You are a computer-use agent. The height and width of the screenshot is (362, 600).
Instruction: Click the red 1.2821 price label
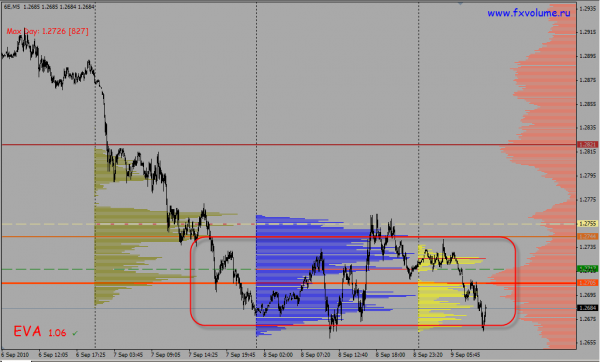588,145
